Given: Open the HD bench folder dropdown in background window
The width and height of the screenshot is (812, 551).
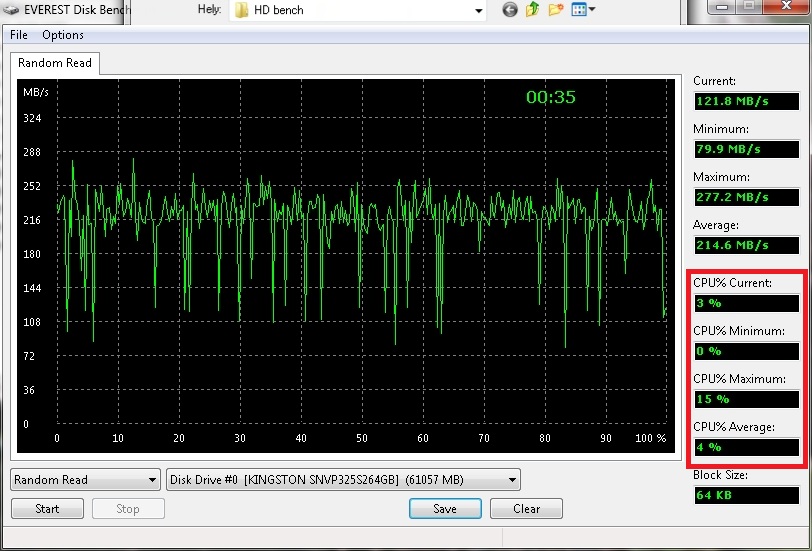Looking at the screenshot, I should pos(478,10).
